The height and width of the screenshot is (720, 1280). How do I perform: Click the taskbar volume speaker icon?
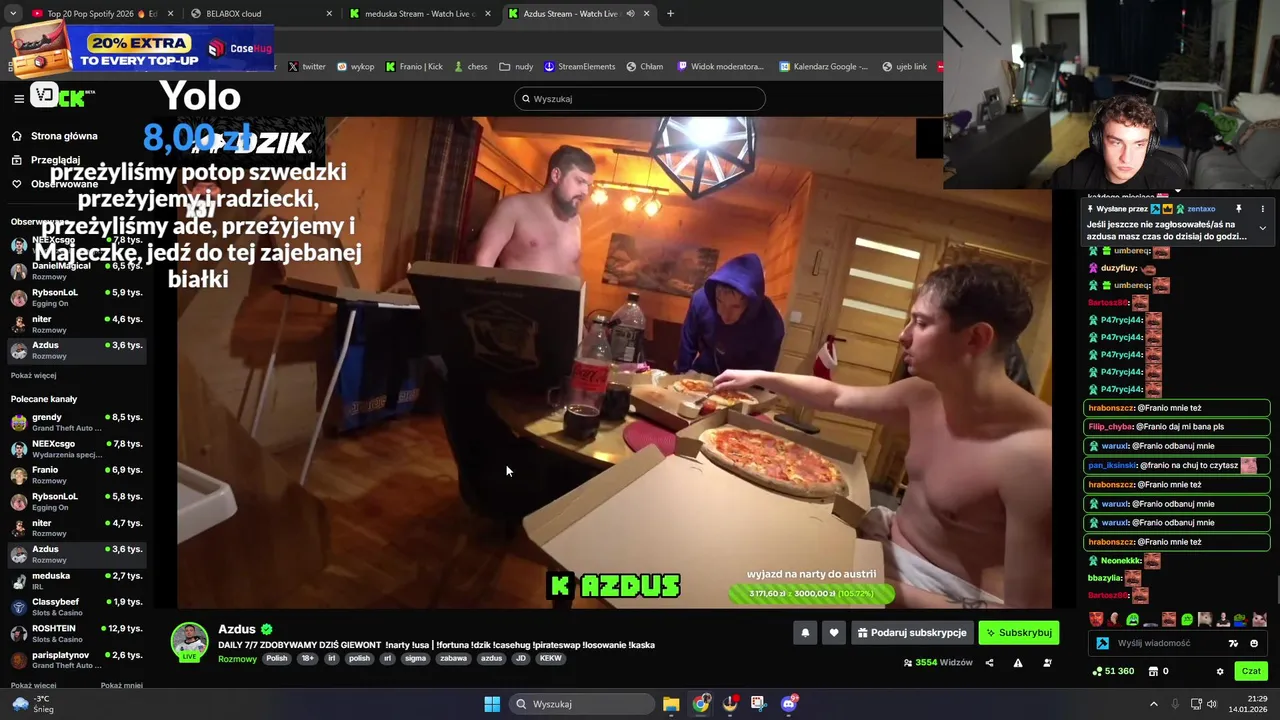click(x=1212, y=704)
